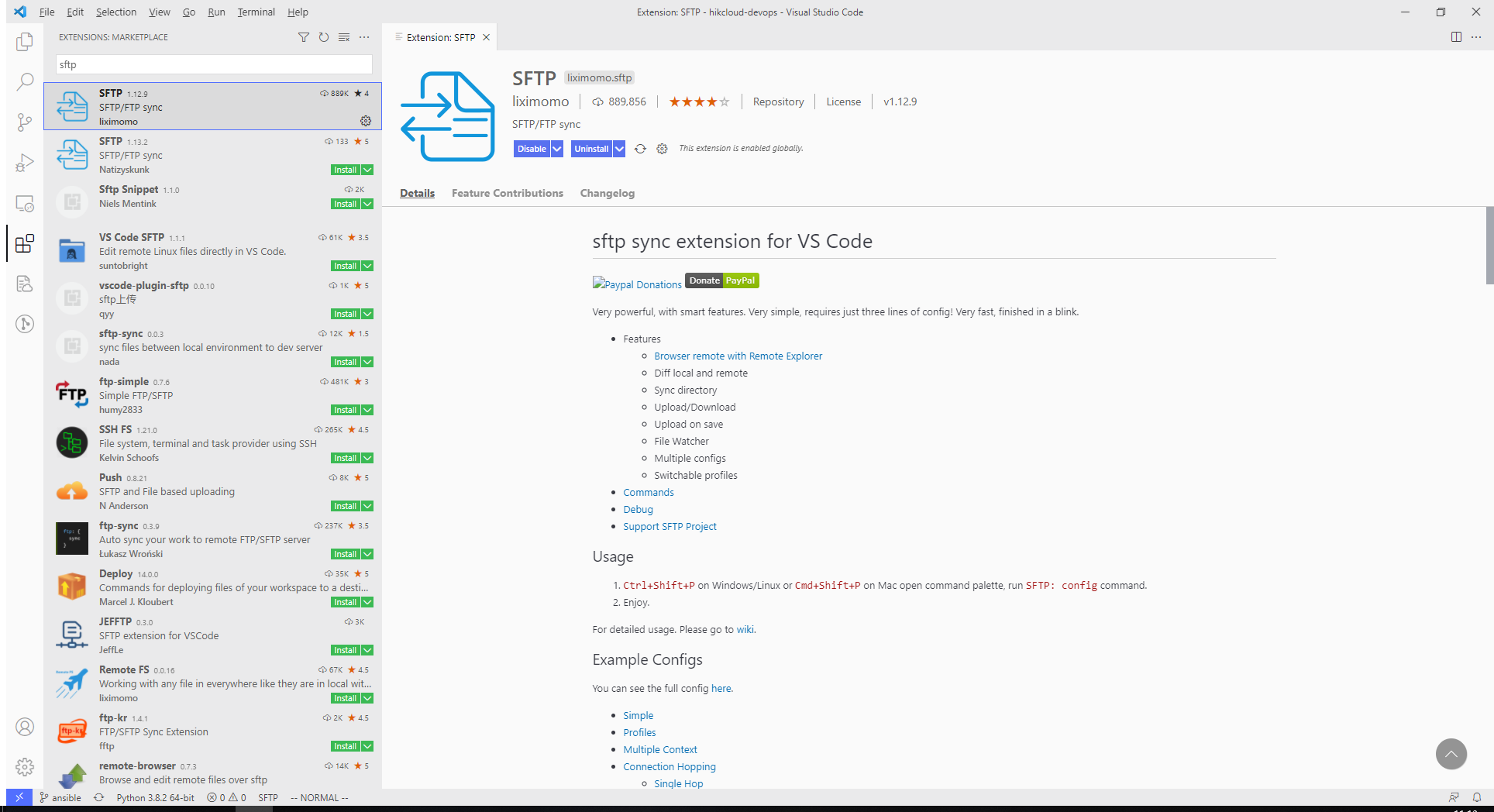Screen dimensions: 1494x812
Task: Open Run and Debug view
Action: (25, 162)
